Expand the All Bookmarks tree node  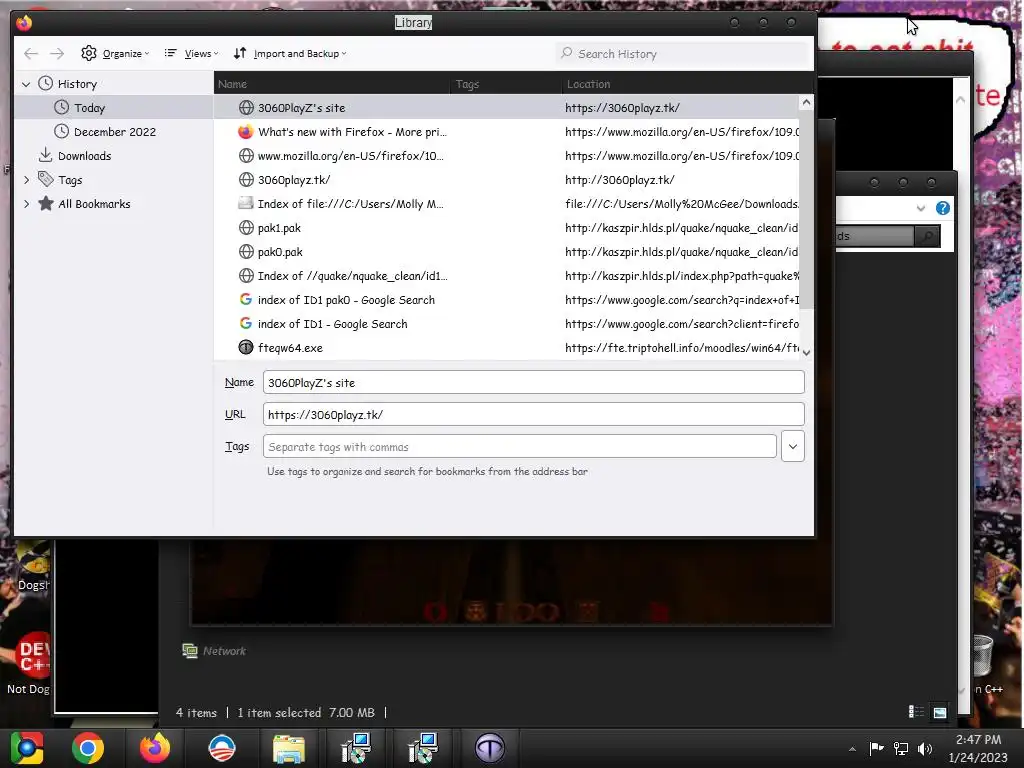(x=26, y=204)
